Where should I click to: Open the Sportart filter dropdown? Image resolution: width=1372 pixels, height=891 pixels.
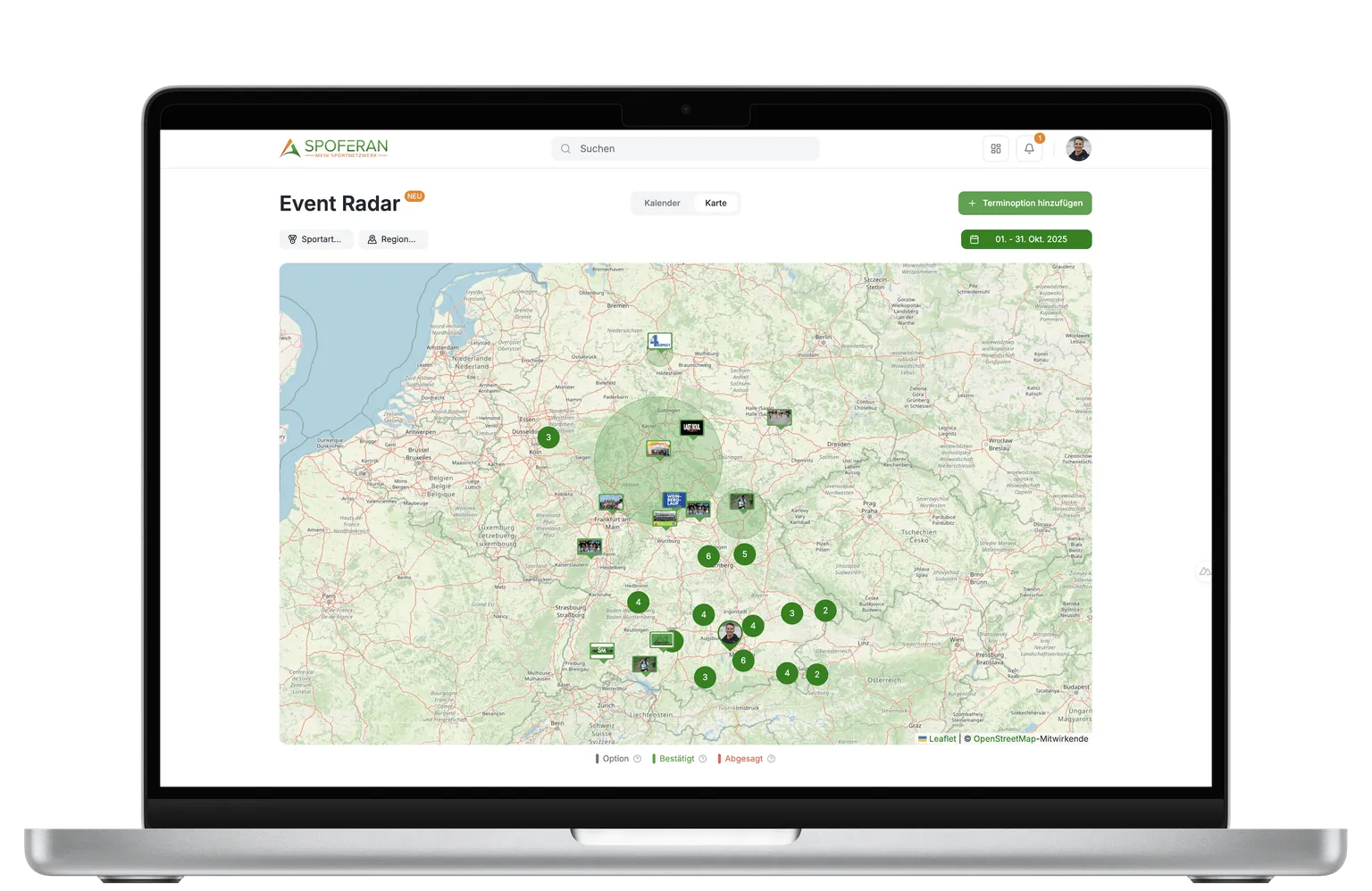click(x=315, y=239)
